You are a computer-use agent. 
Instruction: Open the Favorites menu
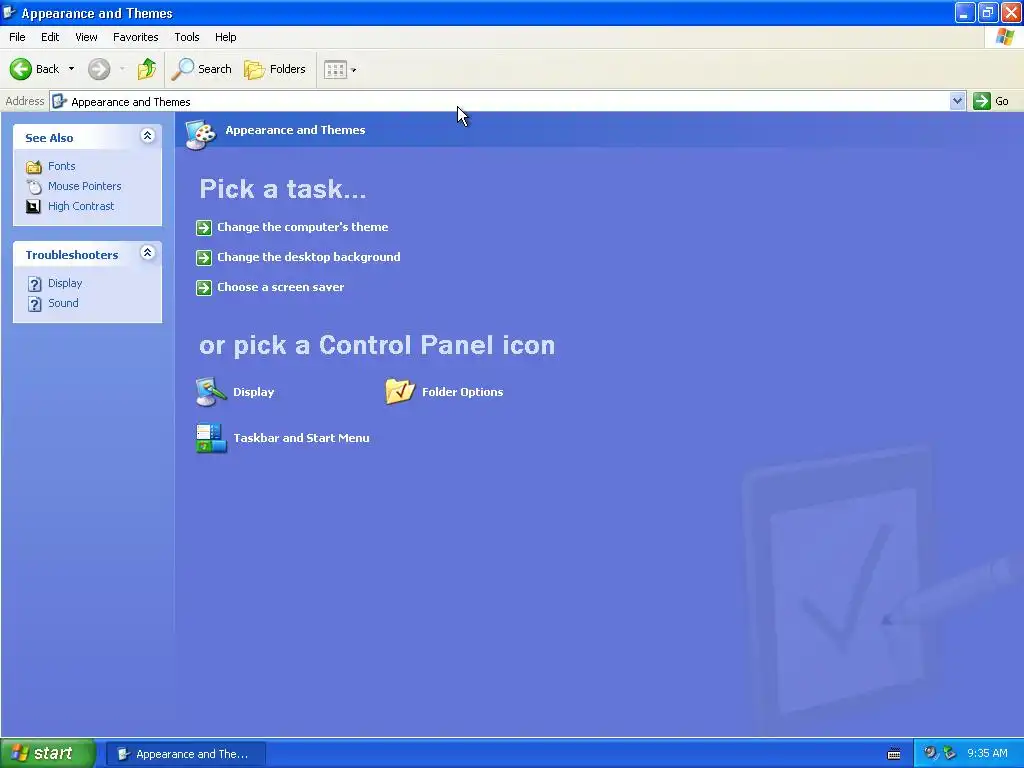pyautogui.click(x=135, y=37)
